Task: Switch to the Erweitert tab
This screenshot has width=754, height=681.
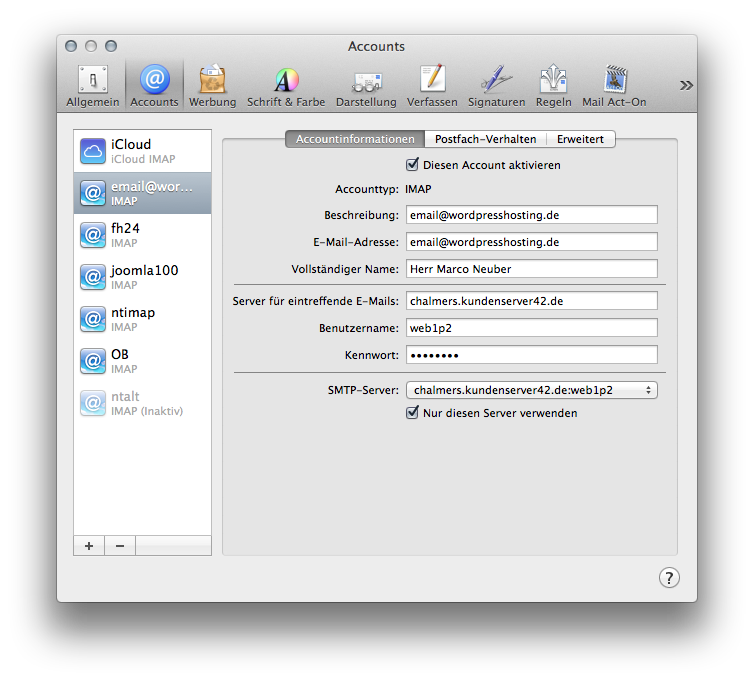Action: 580,140
